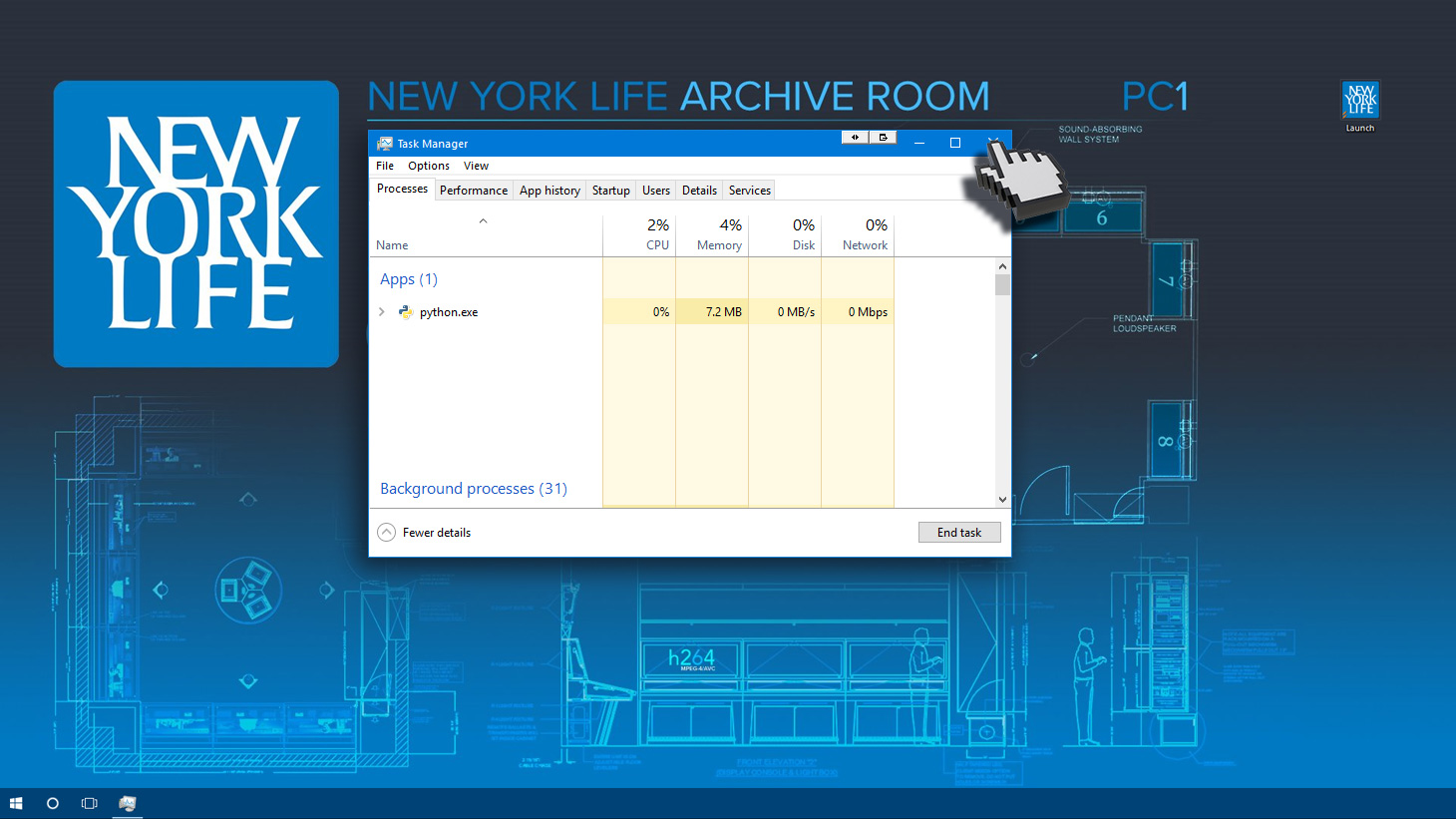Click the title bar button beside double-arrow

[883, 138]
